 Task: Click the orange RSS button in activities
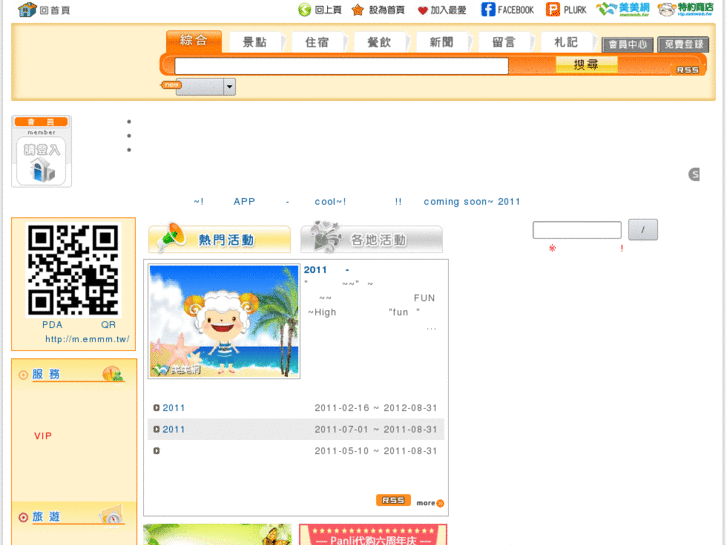[x=393, y=500]
